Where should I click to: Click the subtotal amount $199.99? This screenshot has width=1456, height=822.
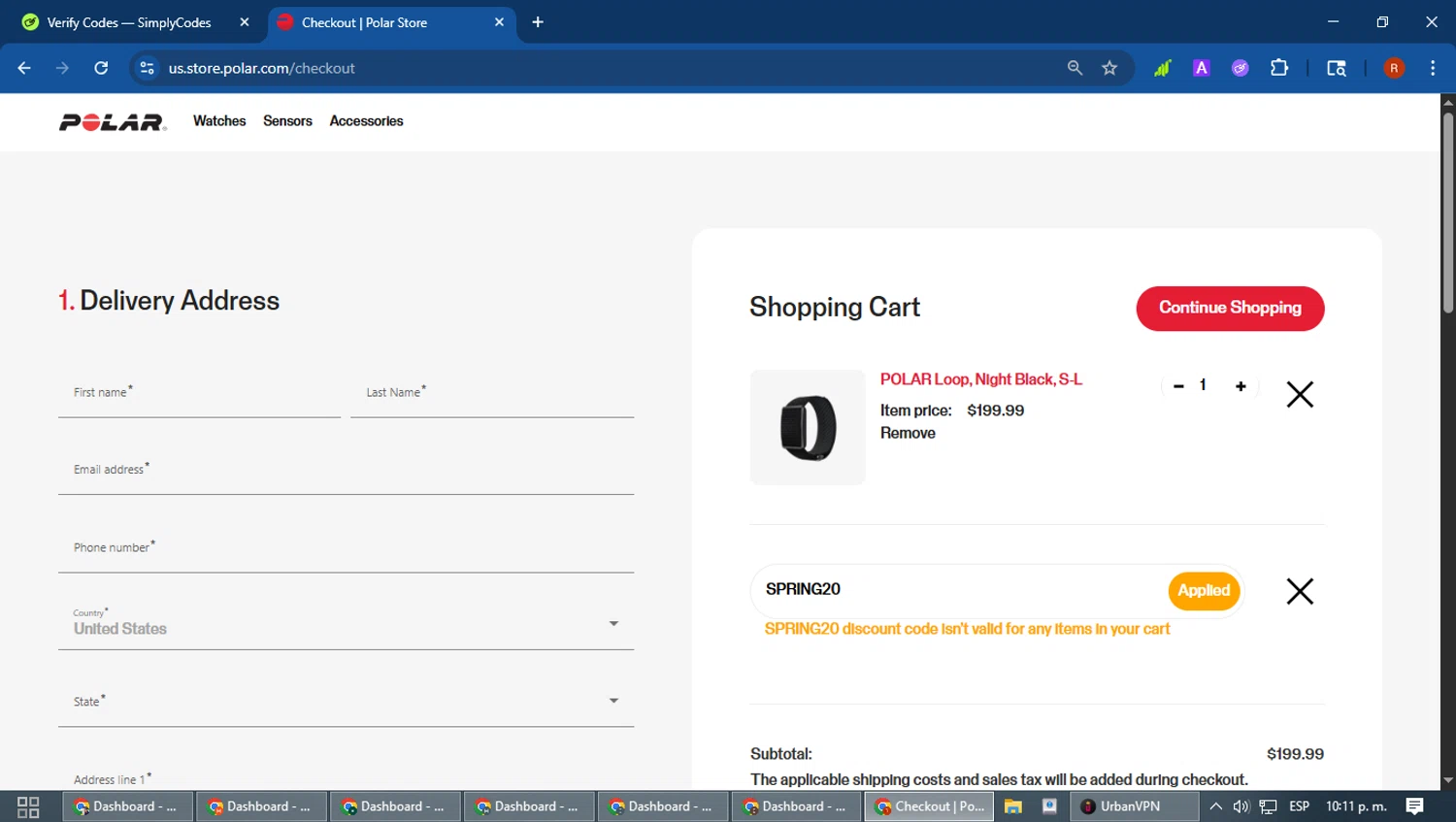pos(1295,754)
